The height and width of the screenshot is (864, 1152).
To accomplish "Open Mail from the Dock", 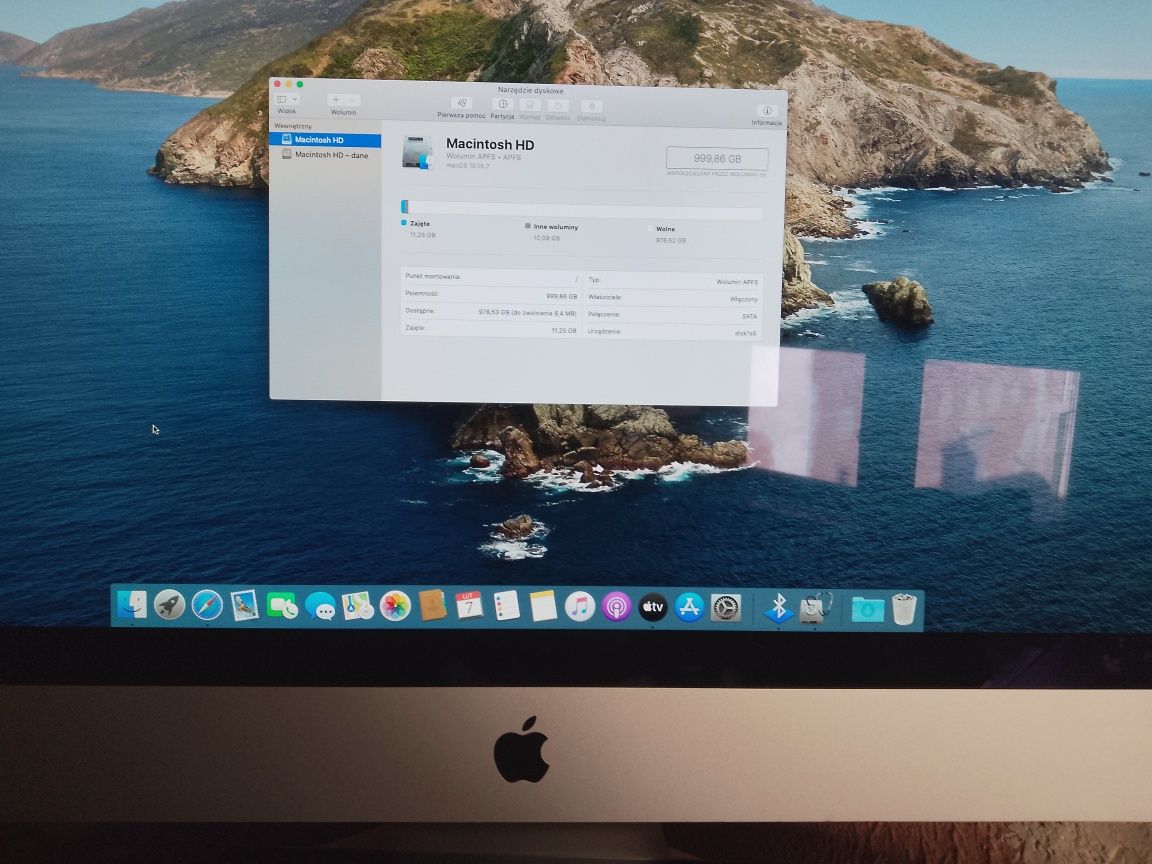I will coord(244,606).
